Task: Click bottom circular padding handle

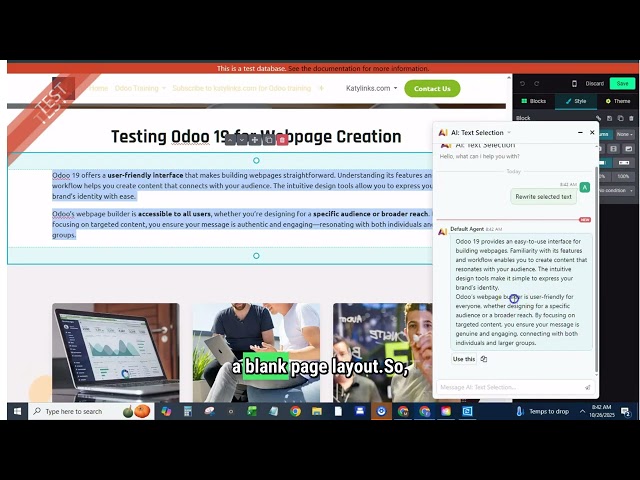Action: pos(256,256)
